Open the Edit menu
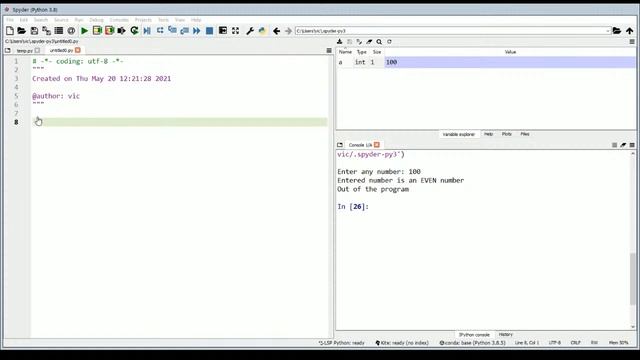 tap(24, 20)
